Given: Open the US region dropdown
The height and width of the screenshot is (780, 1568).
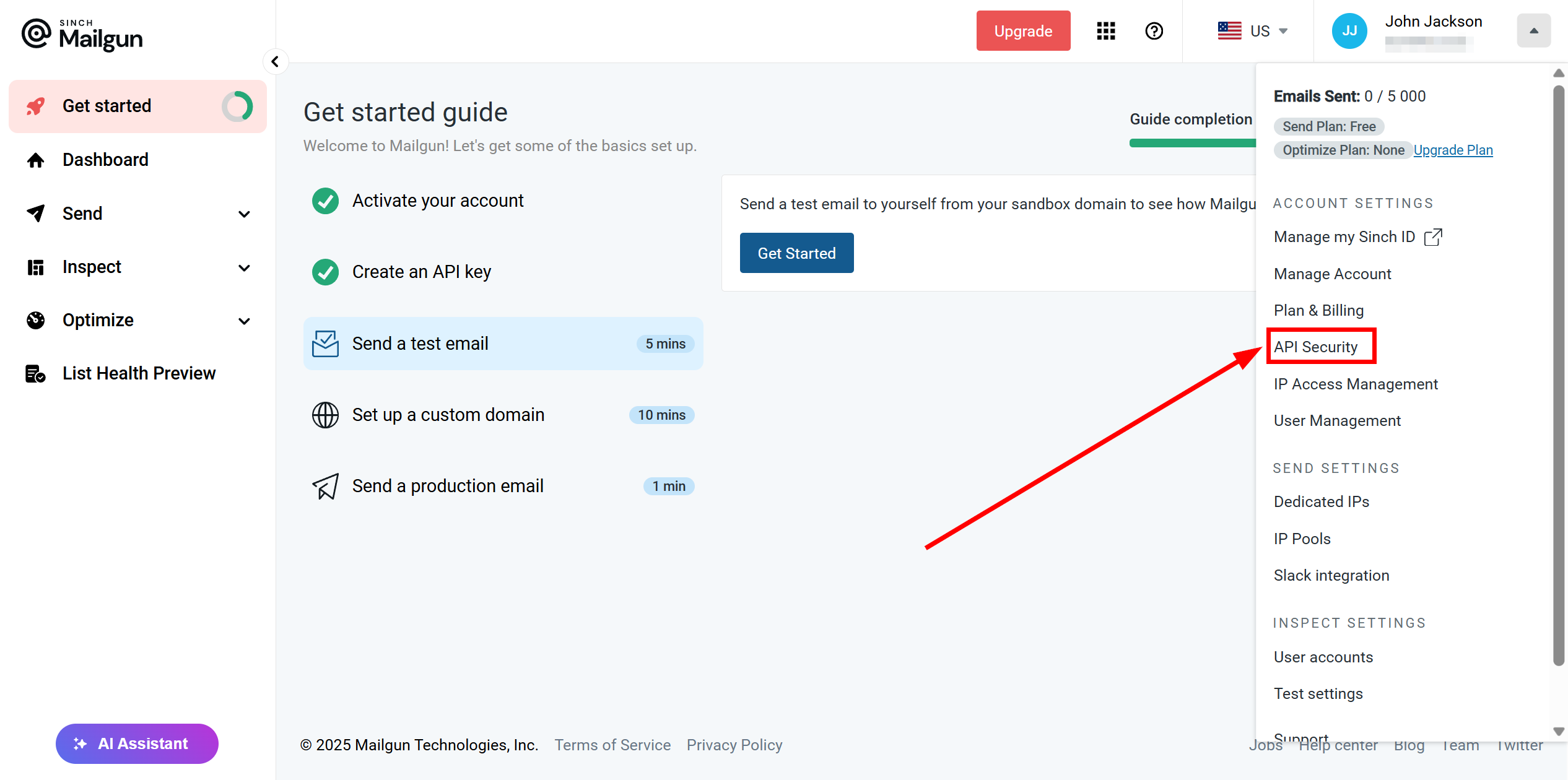Looking at the screenshot, I should tap(1253, 31).
